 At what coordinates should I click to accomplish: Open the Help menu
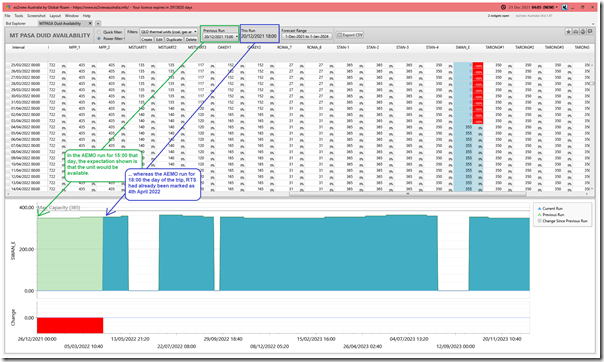(87, 16)
